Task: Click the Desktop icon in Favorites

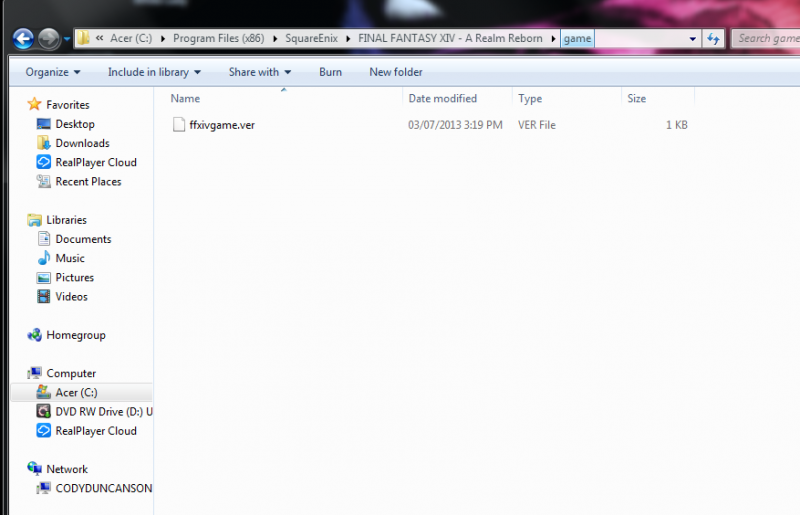Action: [x=44, y=124]
